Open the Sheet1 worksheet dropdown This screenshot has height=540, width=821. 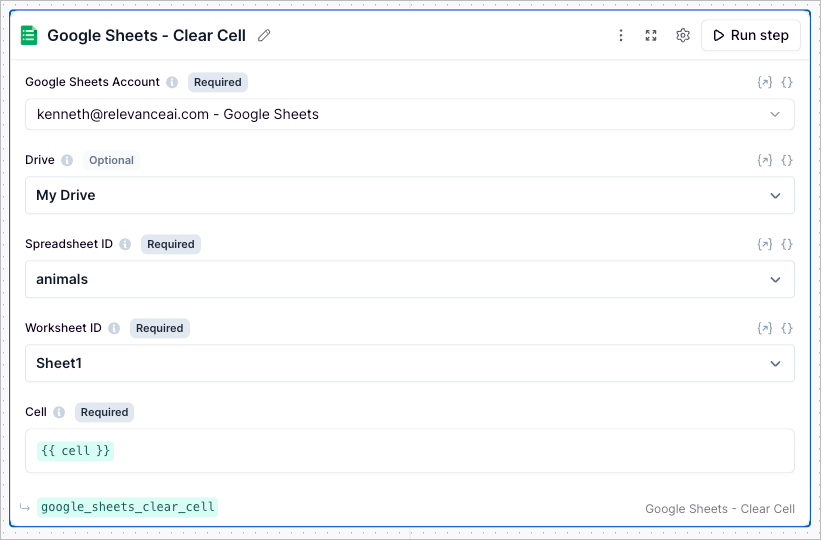click(409, 363)
